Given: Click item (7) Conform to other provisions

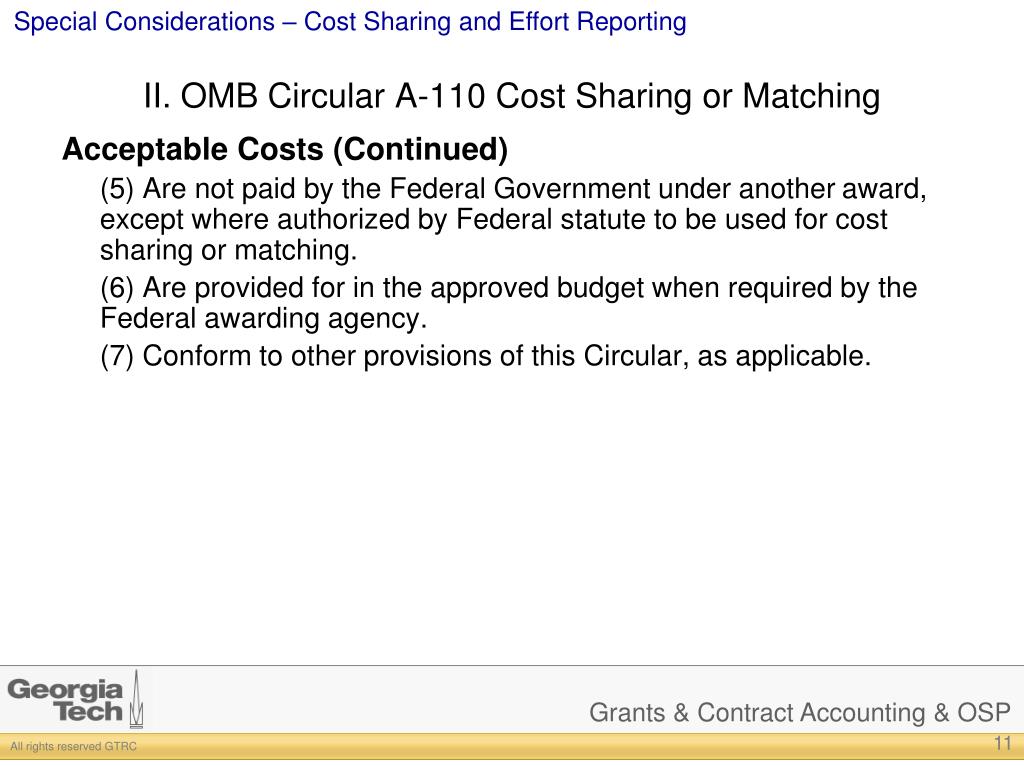Looking at the screenshot, I should (x=486, y=357).
